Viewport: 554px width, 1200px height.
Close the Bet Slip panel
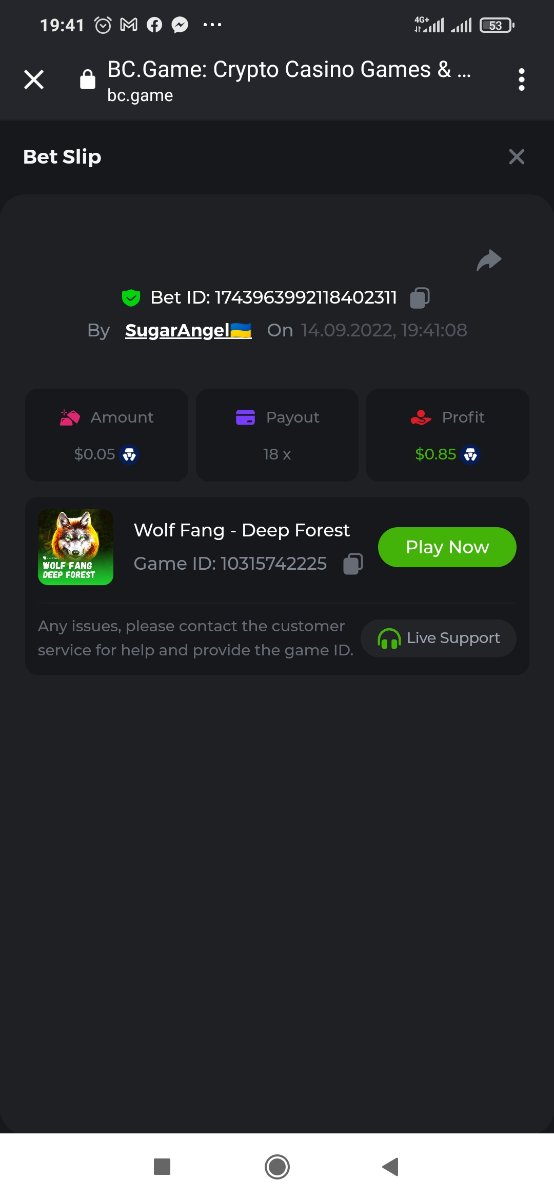point(516,157)
